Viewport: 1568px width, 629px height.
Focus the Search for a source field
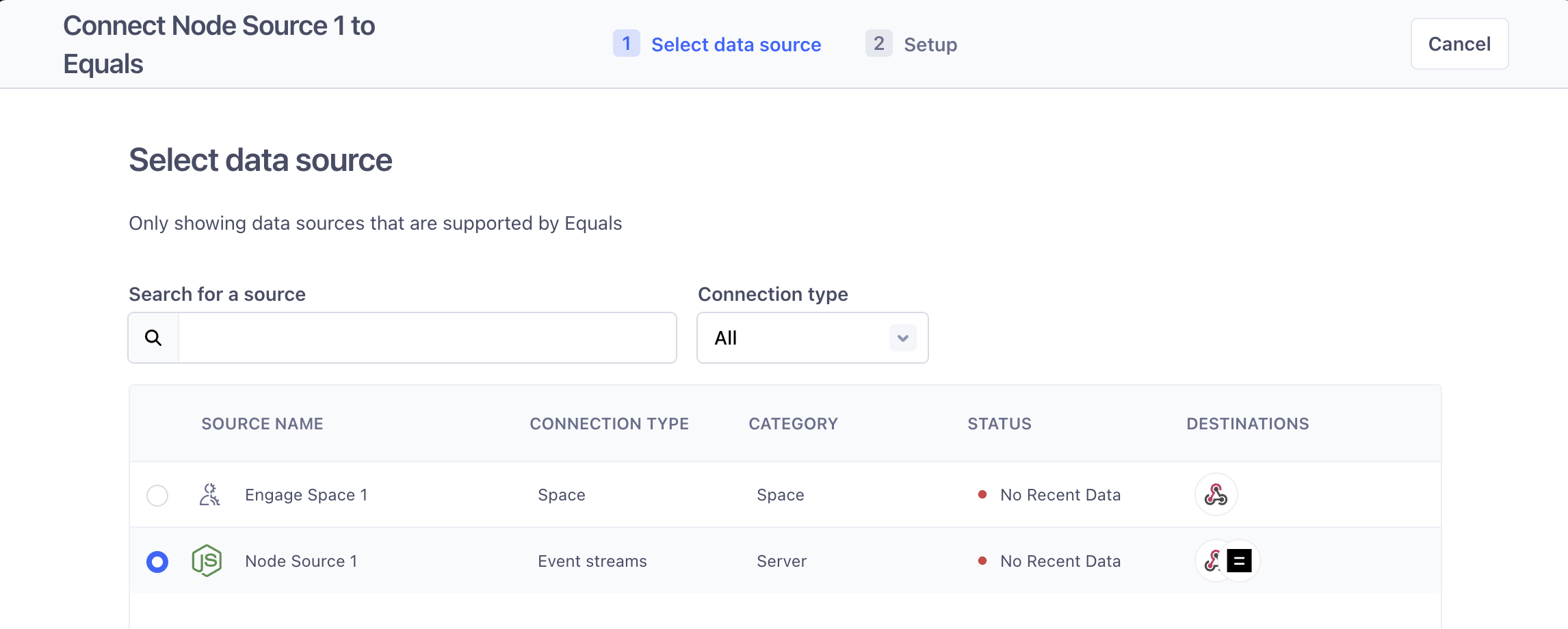pos(427,338)
